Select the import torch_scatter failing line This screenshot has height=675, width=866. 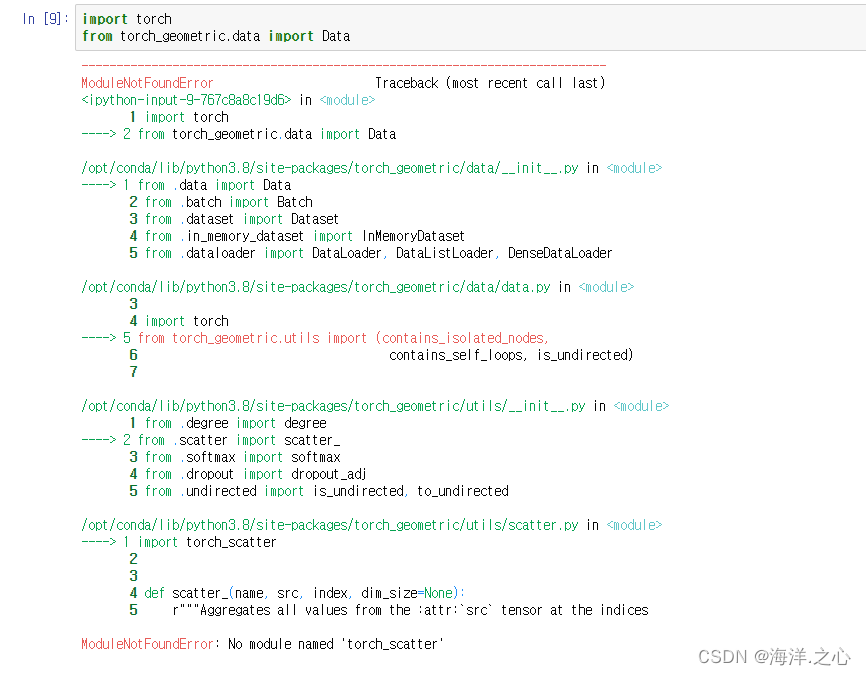pos(204,542)
